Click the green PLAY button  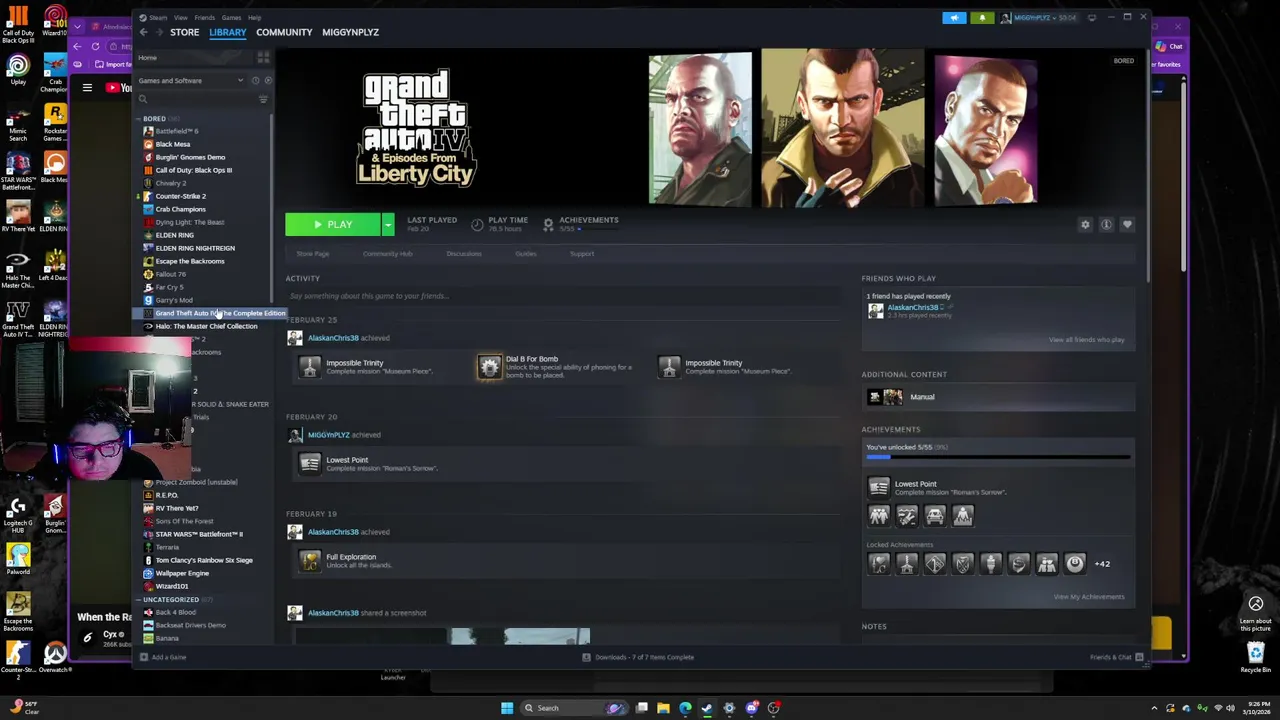[x=333, y=225]
